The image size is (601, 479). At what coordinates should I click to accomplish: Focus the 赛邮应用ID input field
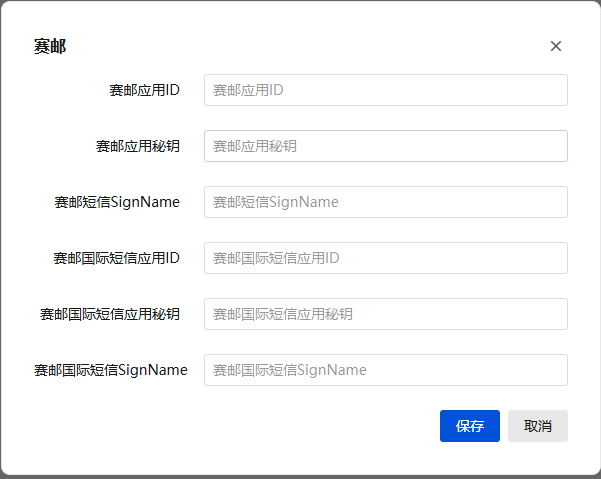386,90
